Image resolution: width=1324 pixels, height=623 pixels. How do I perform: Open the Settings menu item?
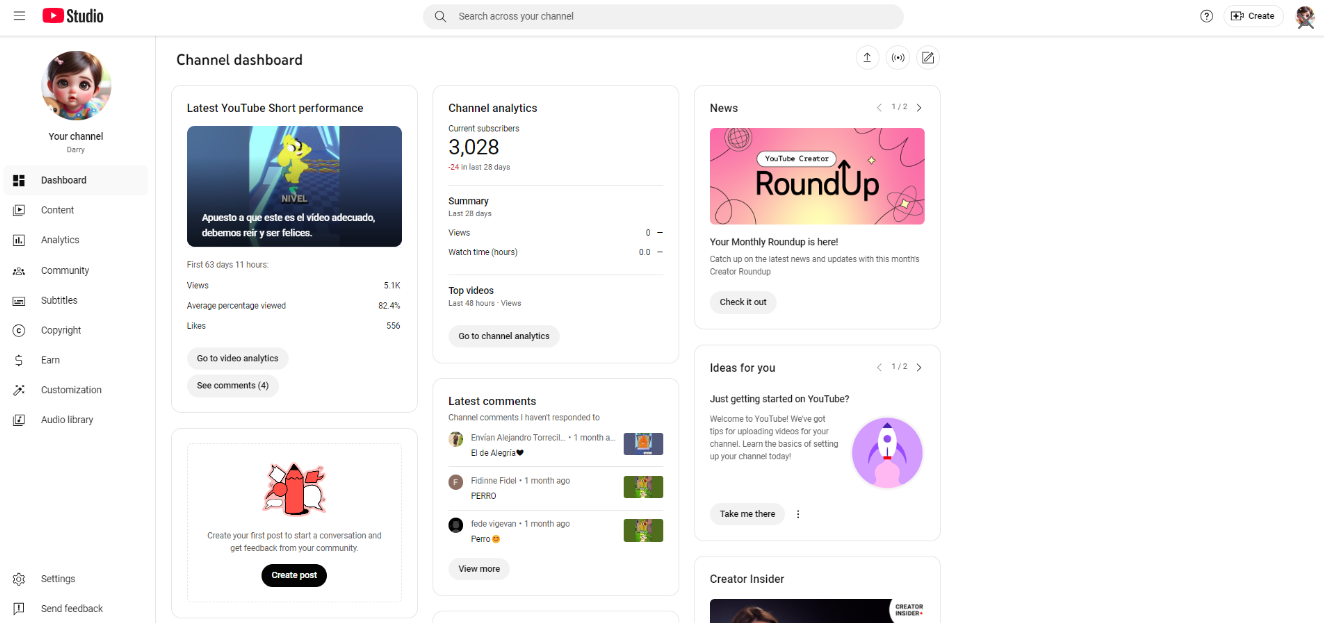click(x=76, y=579)
